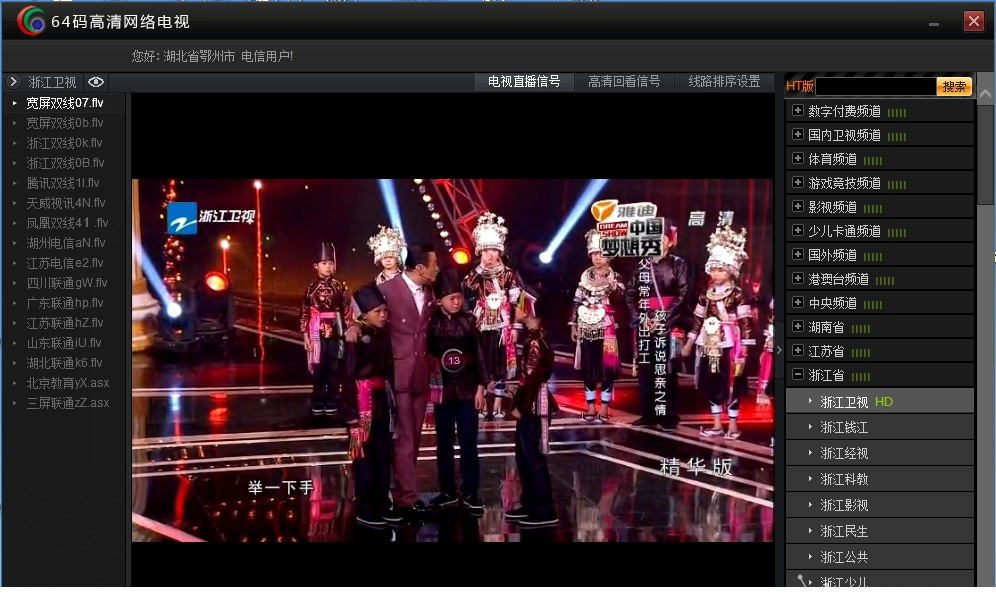Click the channel search input field
The image size is (996, 610).
[875, 86]
